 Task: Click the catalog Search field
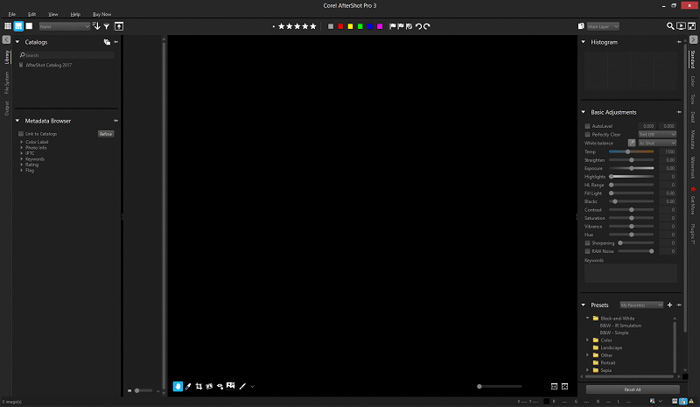point(65,55)
